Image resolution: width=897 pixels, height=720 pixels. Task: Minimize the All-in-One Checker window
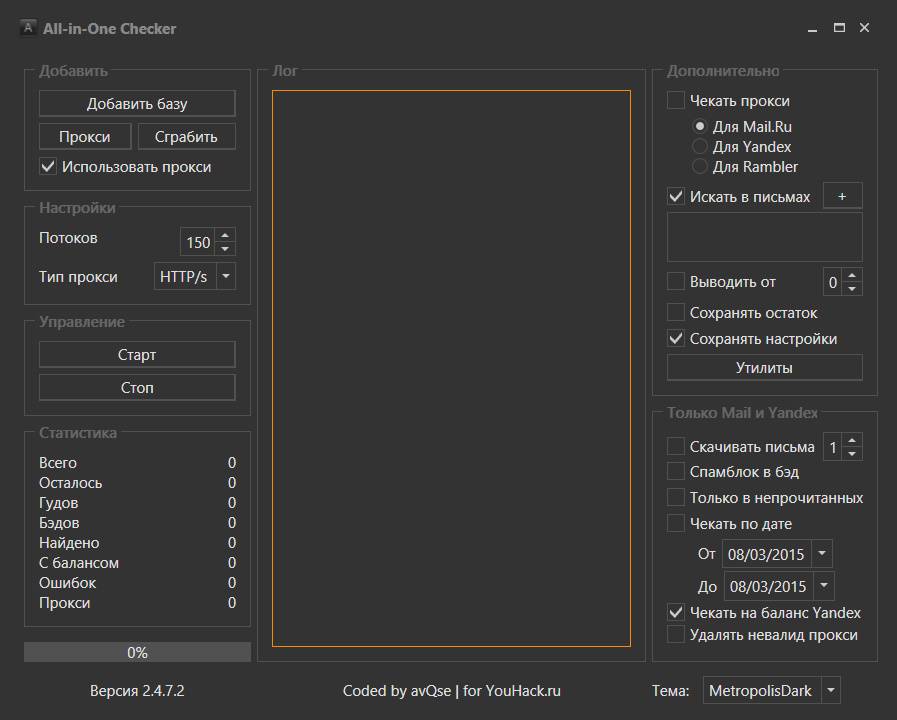click(x=814, y=28)
